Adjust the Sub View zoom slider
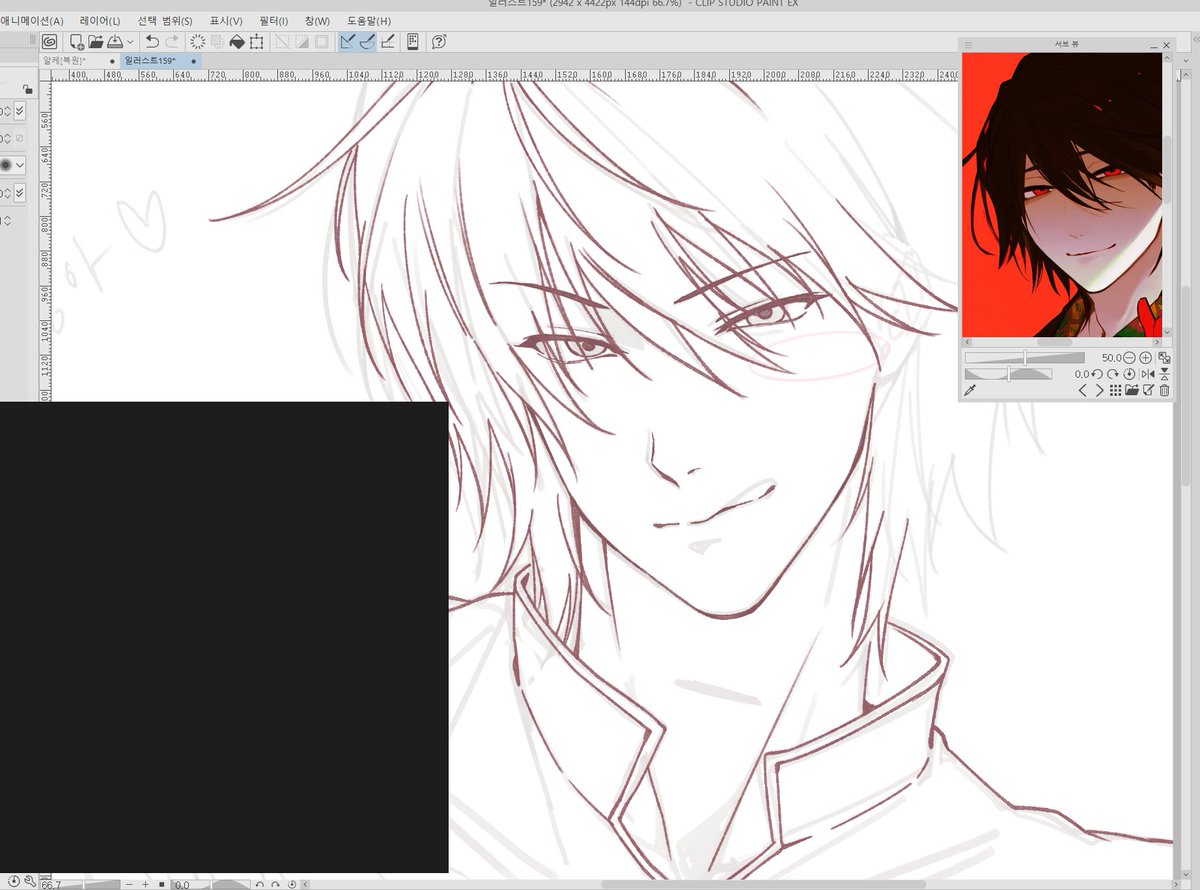The image size is (1200, 890). point(1025,358)
